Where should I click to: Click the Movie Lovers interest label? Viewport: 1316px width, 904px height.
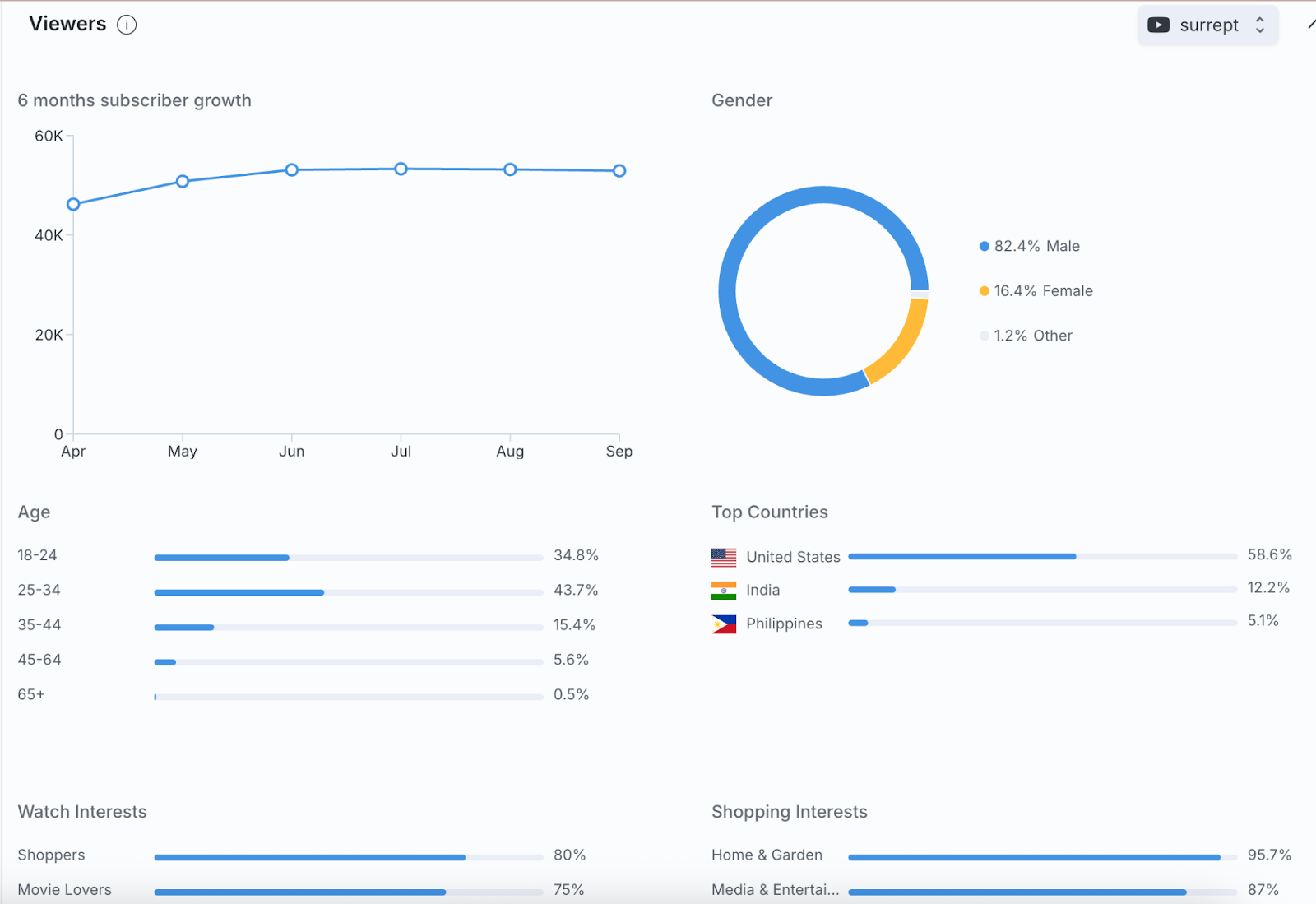[64, 889]
